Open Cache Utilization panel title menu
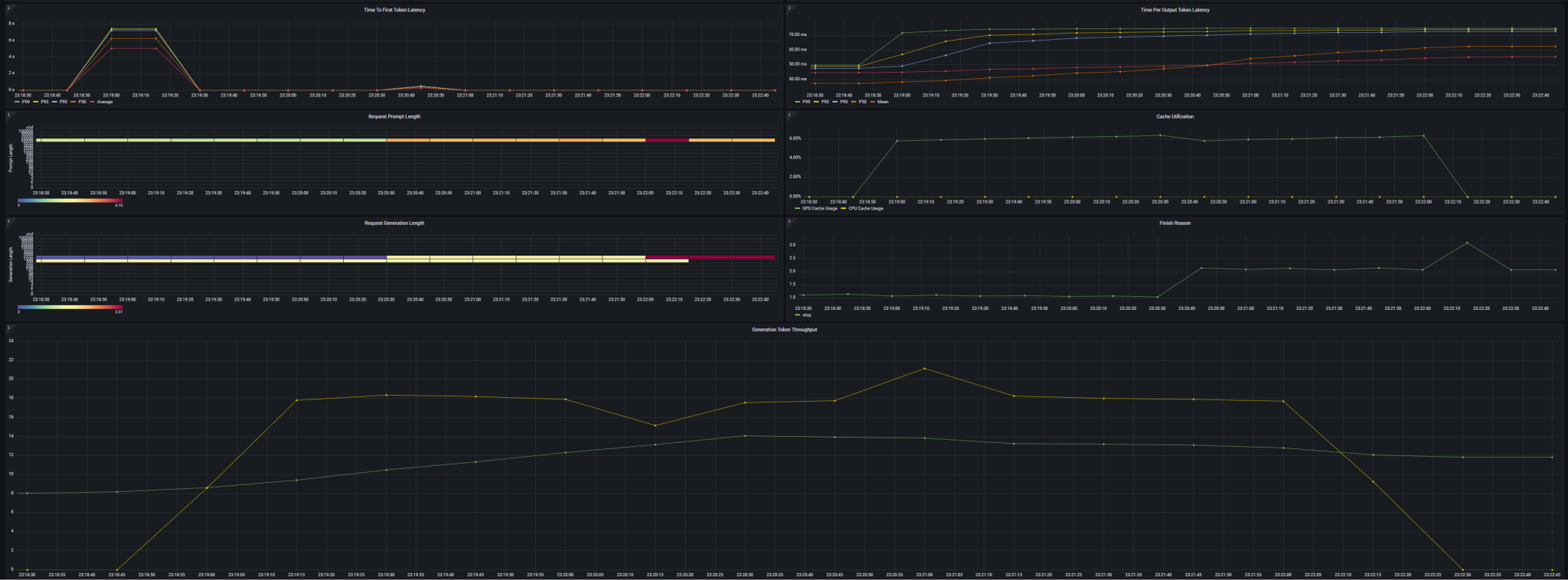The height and width of the screenshot is (580, 1568). (x=1174, y=116)
